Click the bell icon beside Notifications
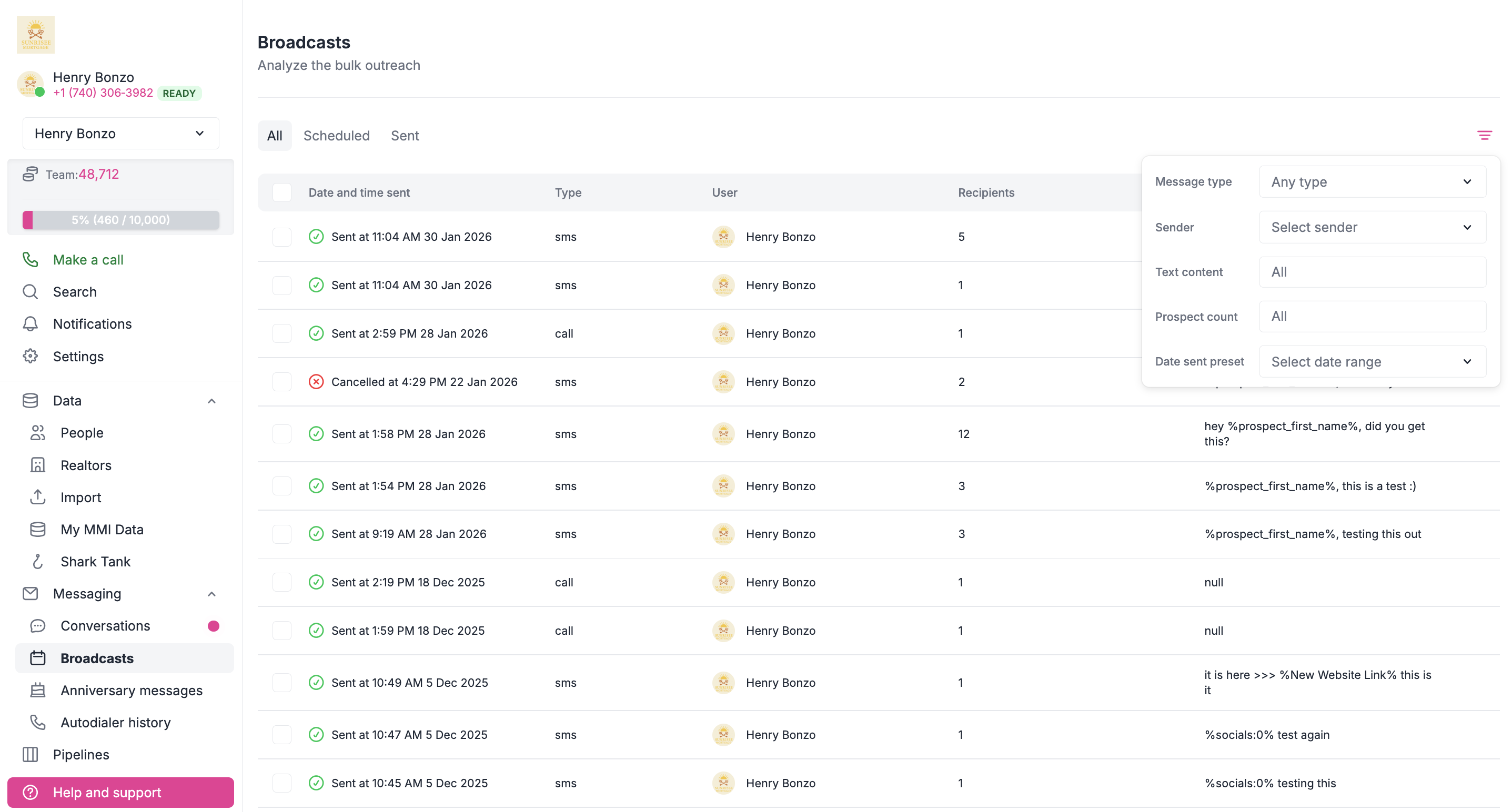 point(30,324)
